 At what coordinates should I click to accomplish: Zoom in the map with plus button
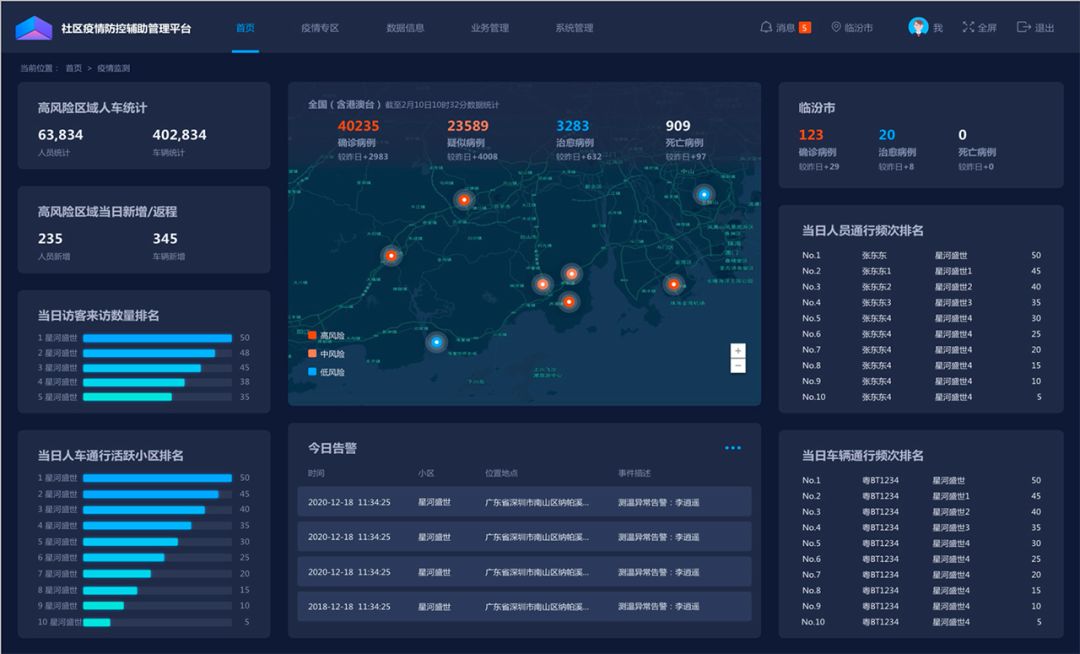pyautogui.click(x=738, y=351)
